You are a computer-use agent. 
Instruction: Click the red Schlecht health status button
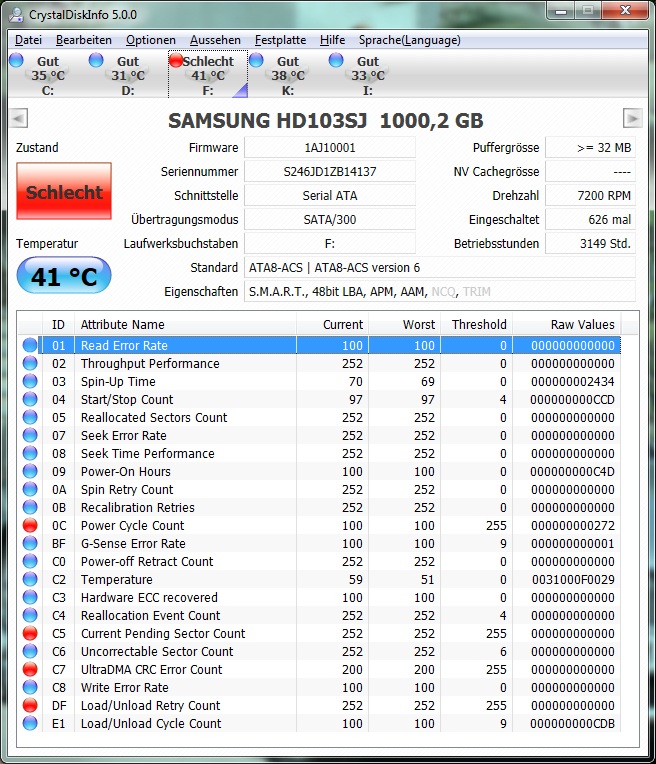pos(64,191)
